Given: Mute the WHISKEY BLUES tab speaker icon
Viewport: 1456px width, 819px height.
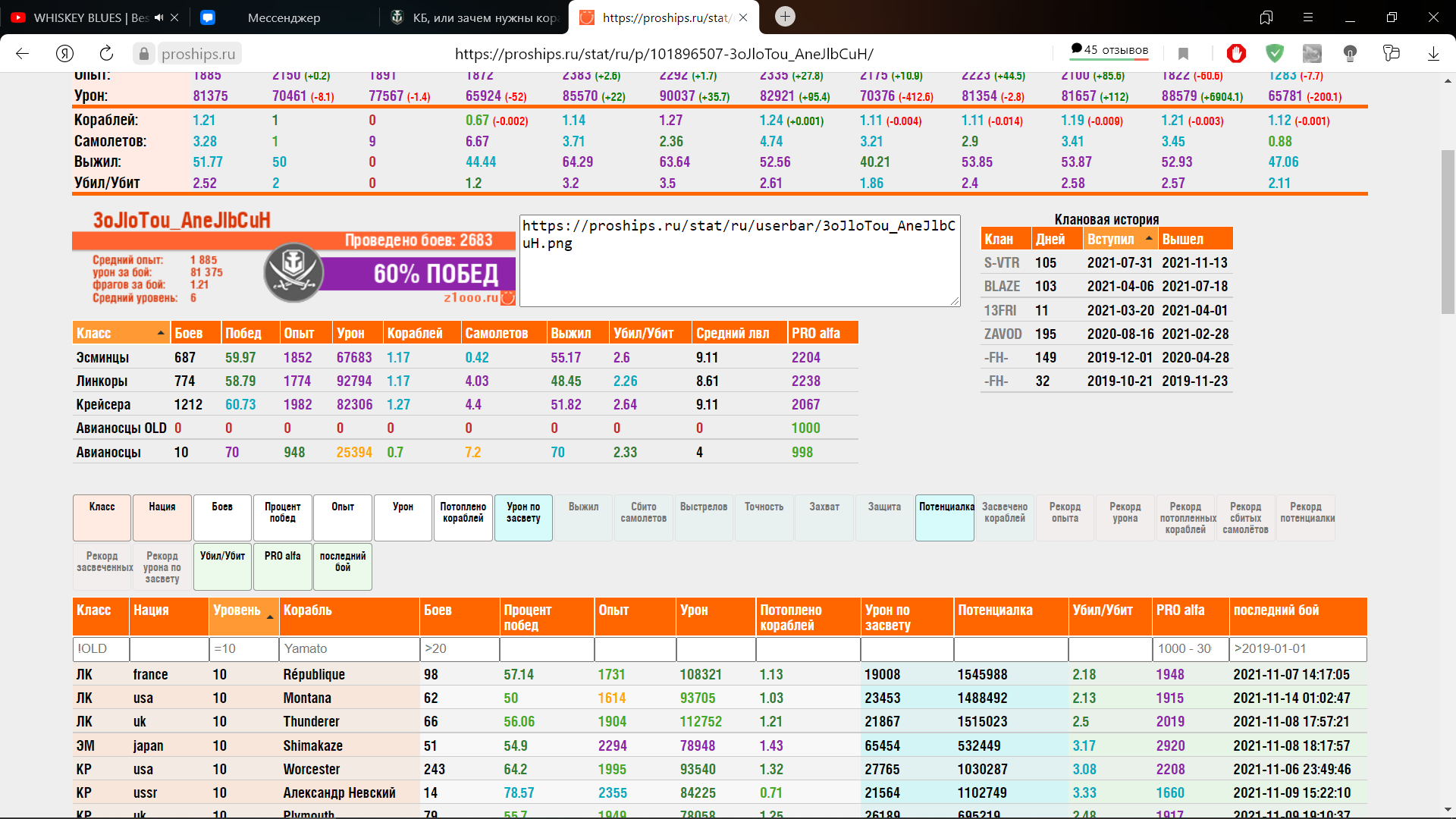Looking at the screenshot, I should tap(159, 17).
